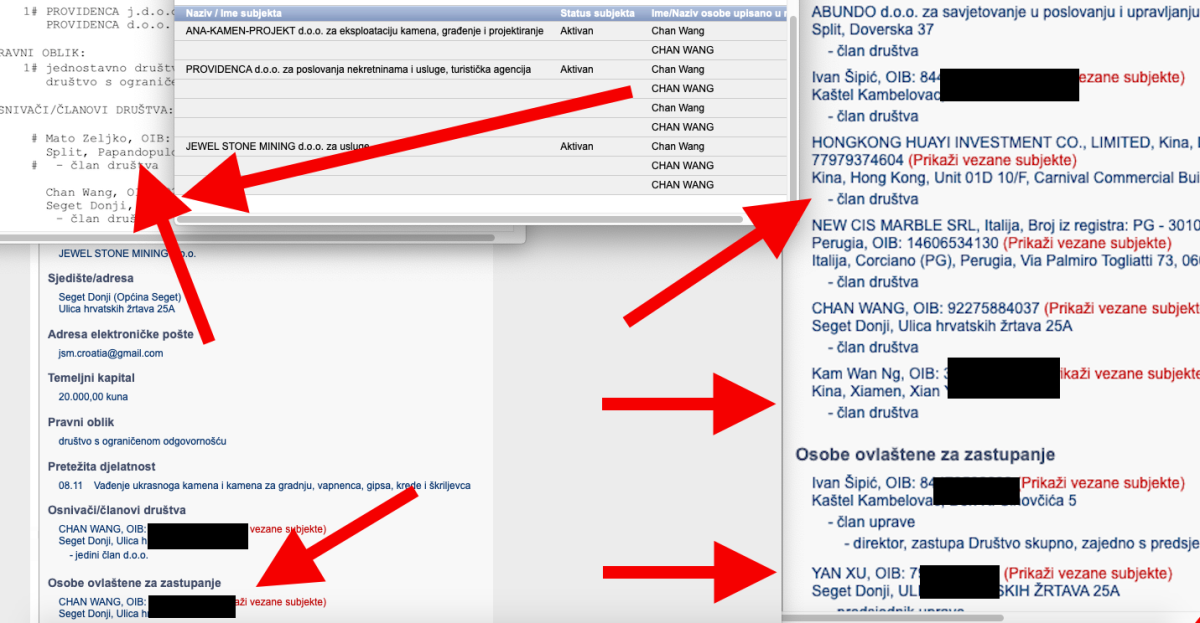Click the 'YAN XU' representative name

(839, 573)
